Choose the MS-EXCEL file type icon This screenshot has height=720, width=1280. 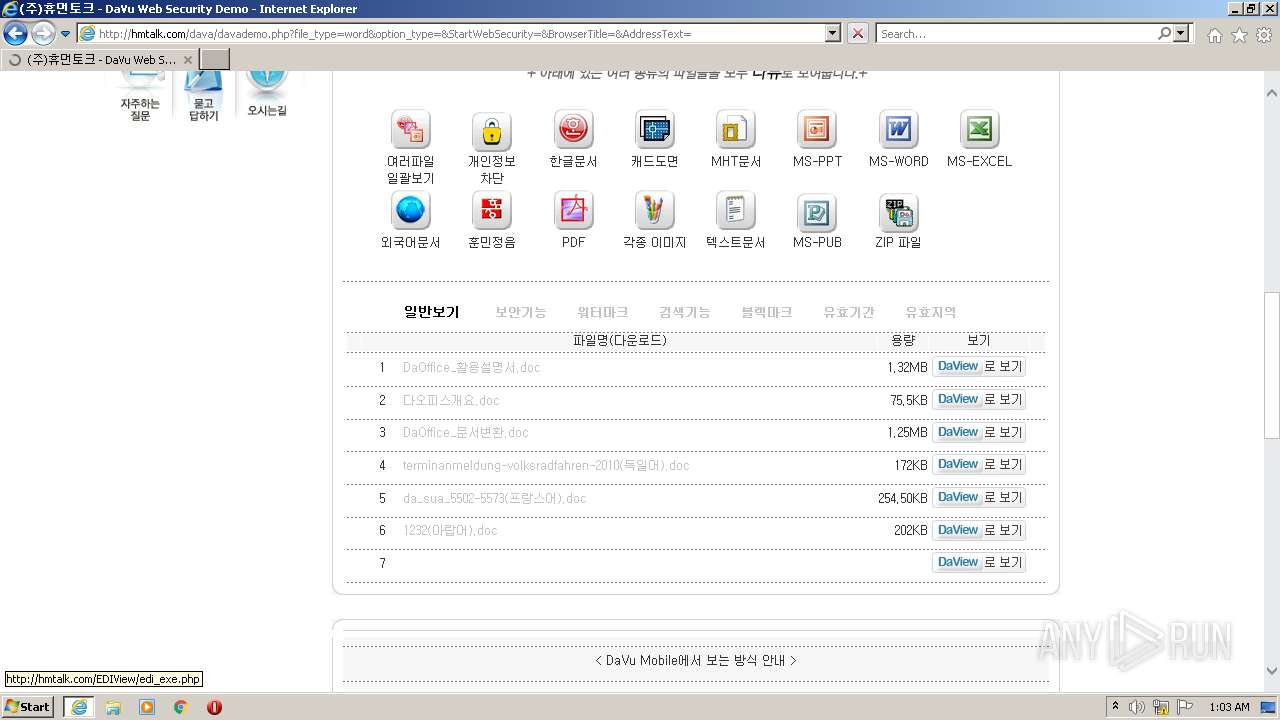980,130
